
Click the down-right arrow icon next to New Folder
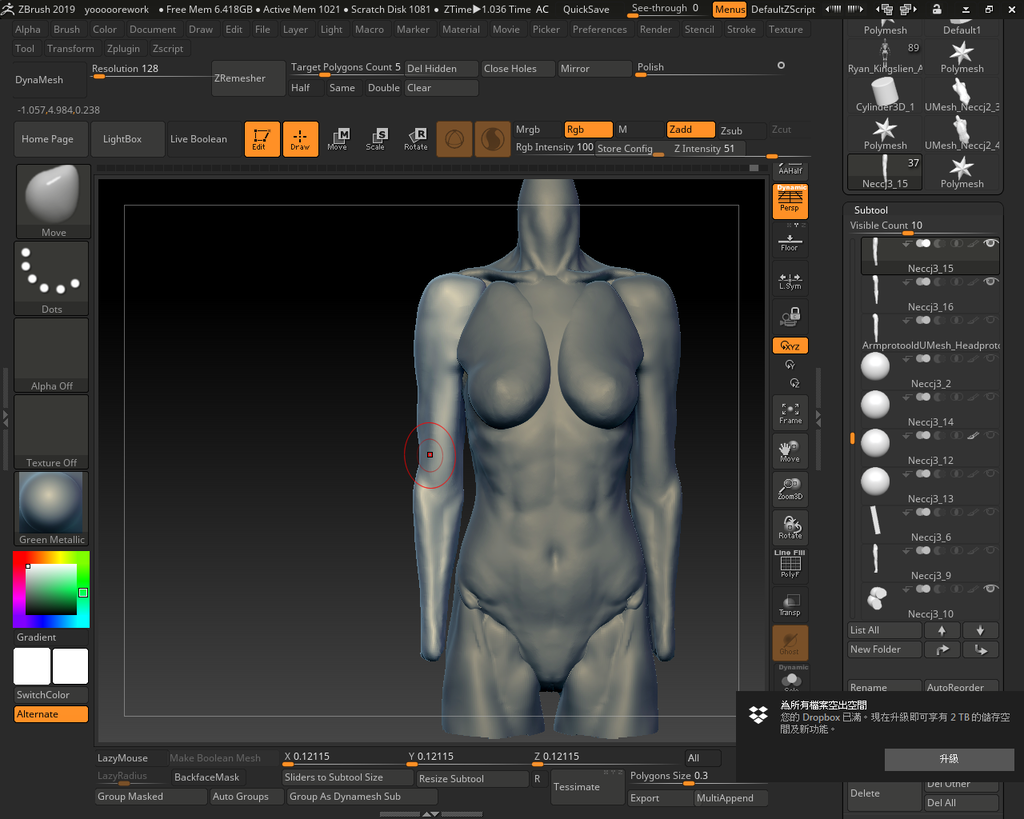[x=980, y=649]
